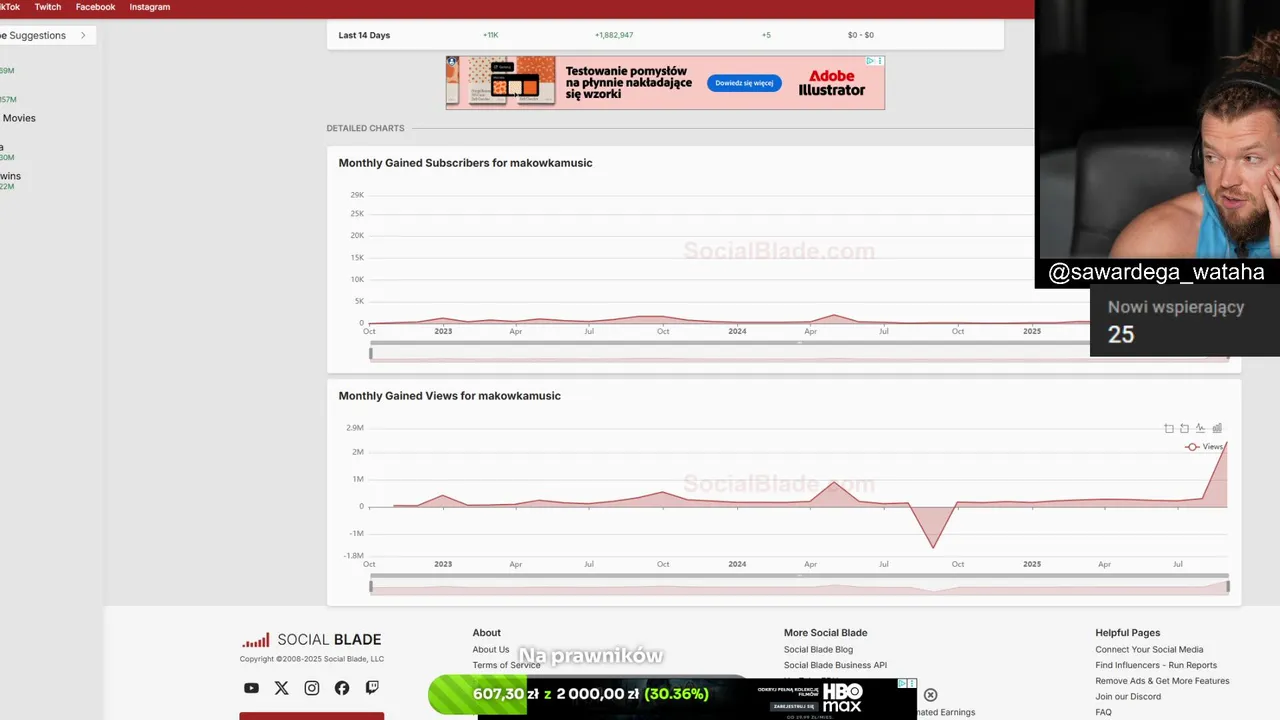Open Facebook tab in top navigation

[x=95, y=7]
